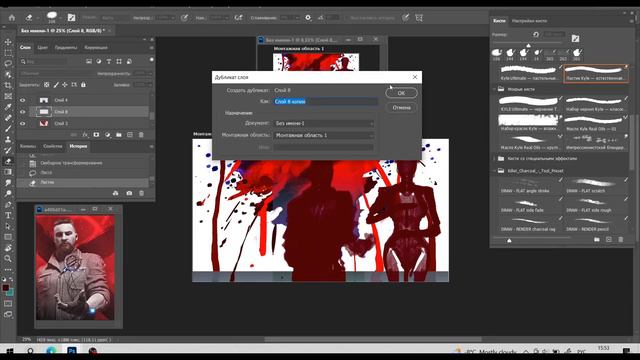Select the Brush tool
Viewport: 640px width, 360px height.
[8, 129]
